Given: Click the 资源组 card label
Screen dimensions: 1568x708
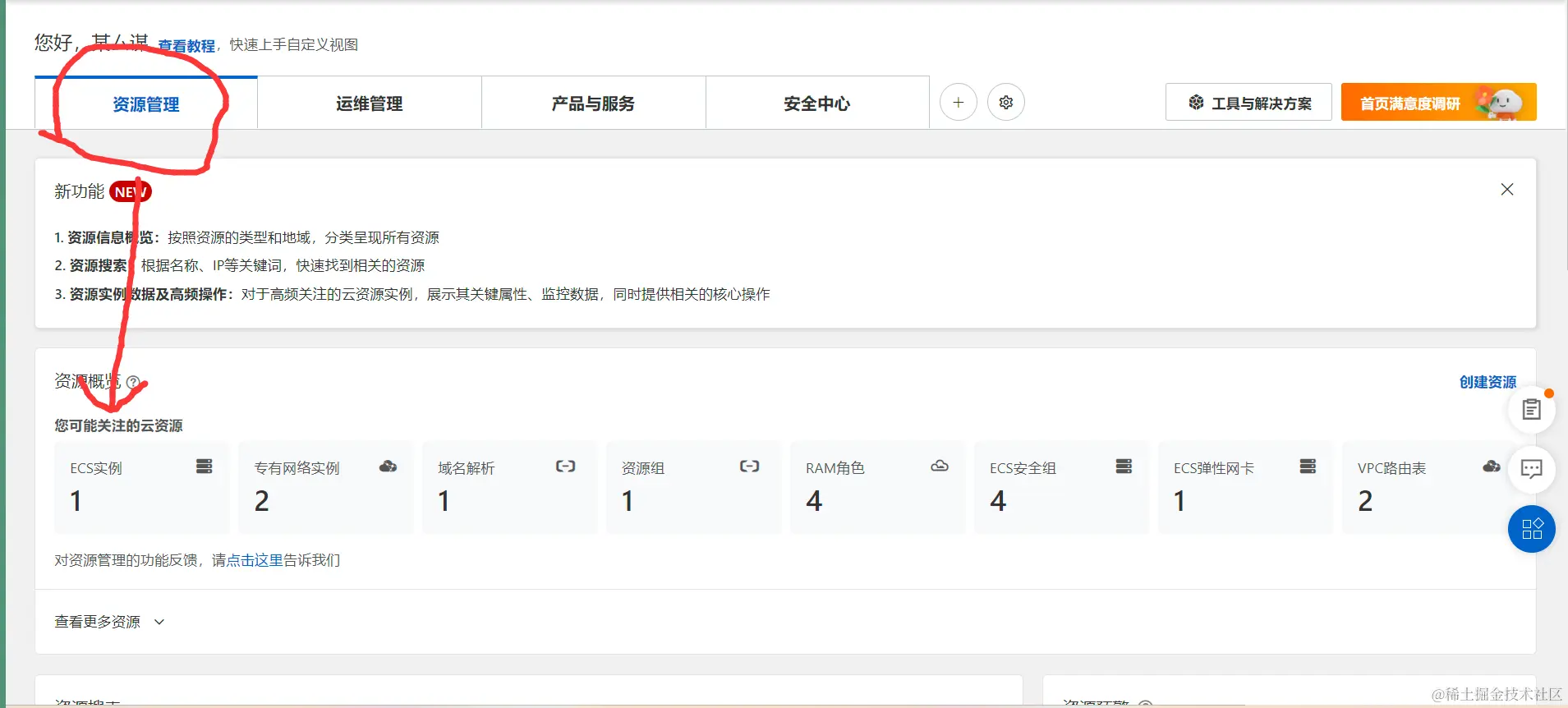Looking at the screenshot, I should tap(643, 468).
